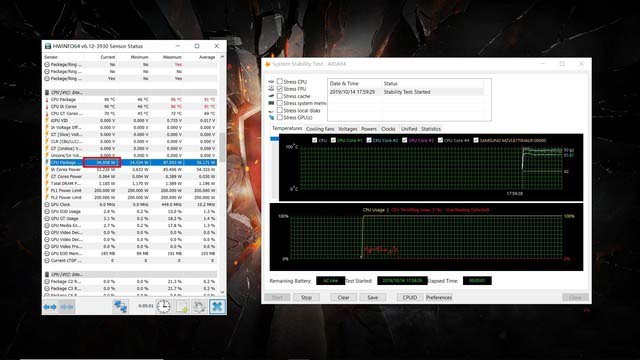640x360 pixels.
Task: Enable the Stress system memory checkbox
Action: (x=280, y=103)
